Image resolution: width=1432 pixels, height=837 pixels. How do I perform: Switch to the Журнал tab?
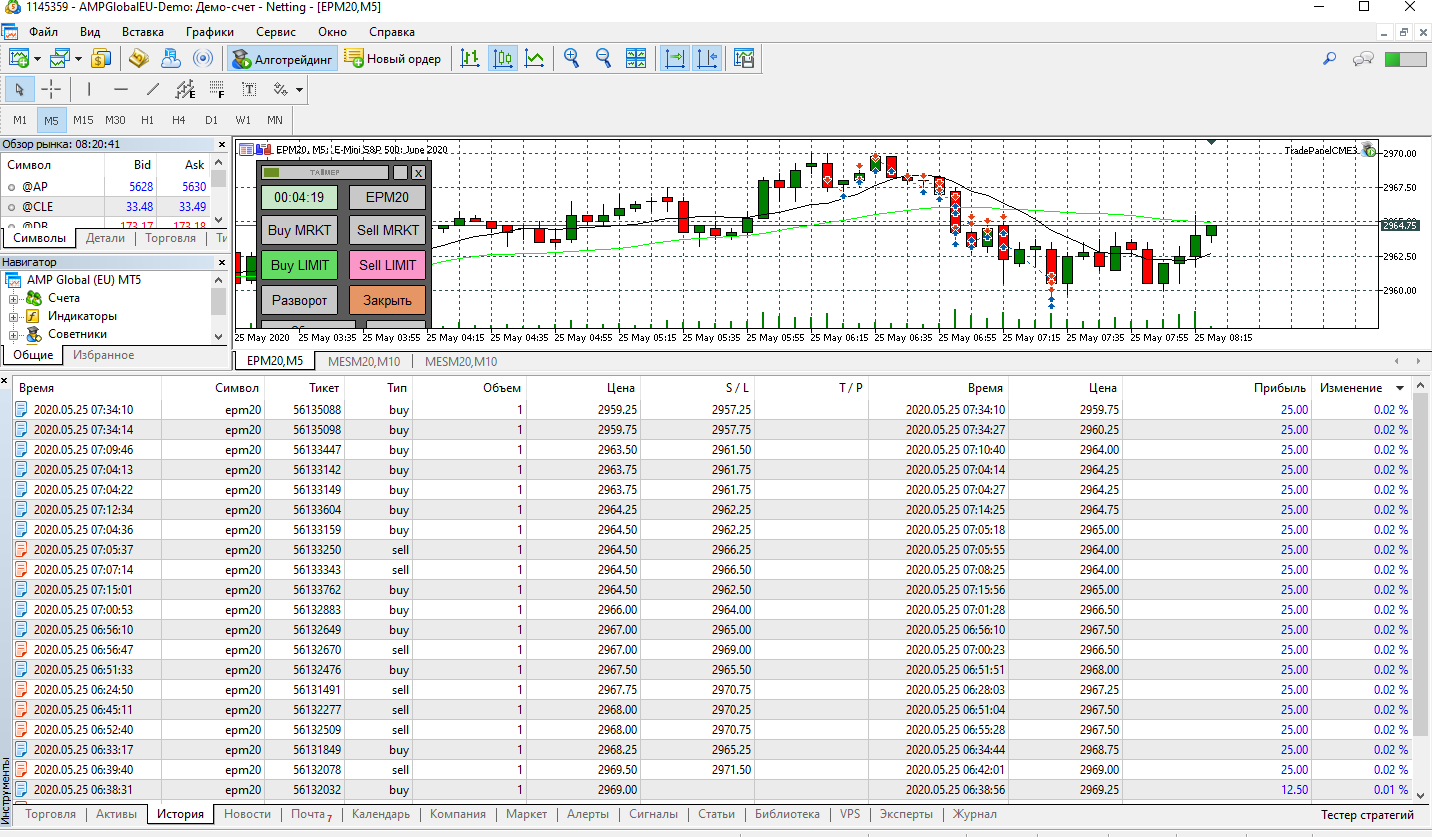tap(973, 814)
